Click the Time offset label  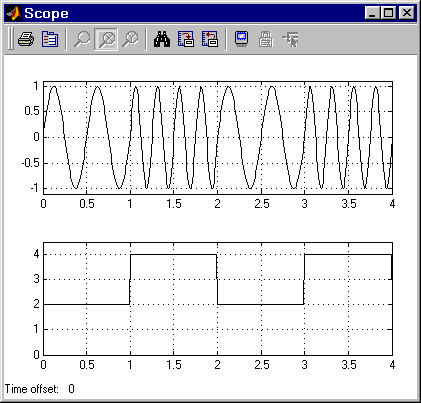coord(32,389)
